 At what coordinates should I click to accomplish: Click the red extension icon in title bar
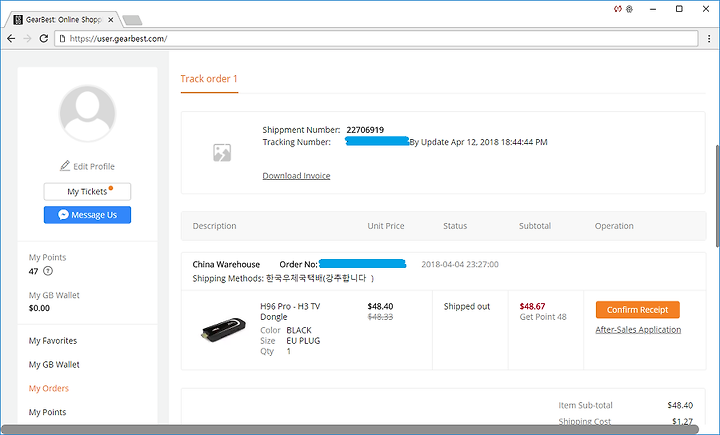coord(618,9)
